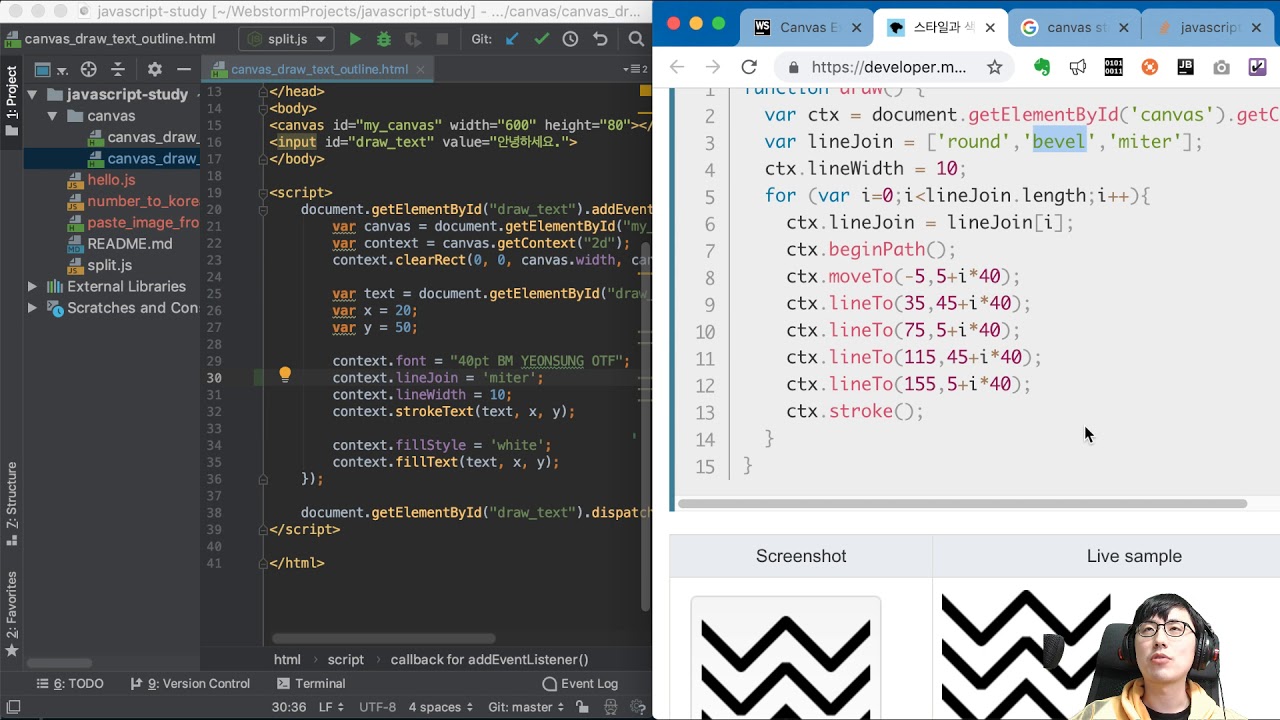This screenshot has width=1280, height=720.
Task: Switch to the Google canvas search tab
Action: tap(1074, 27)
